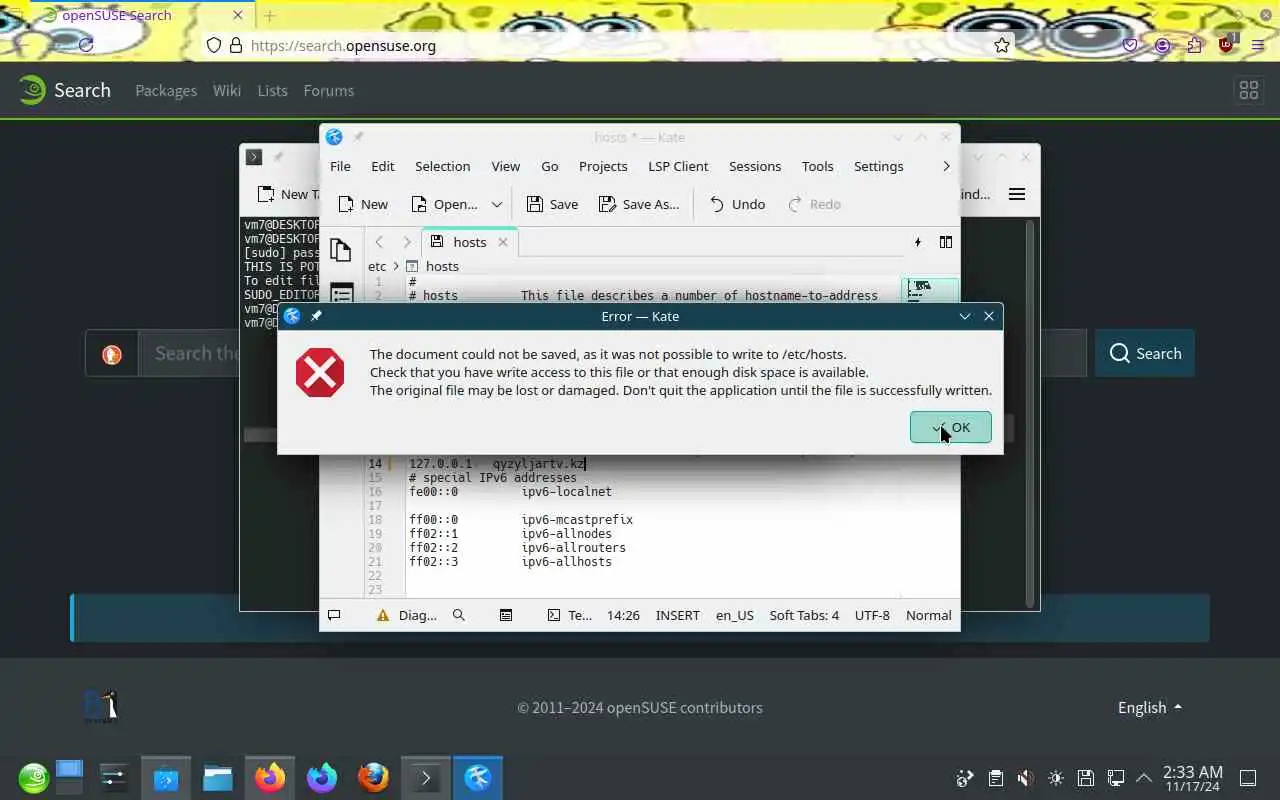Click Undo in Kate toolbar
Screen dimensions: 1280x800
click(x=737, y=204)
